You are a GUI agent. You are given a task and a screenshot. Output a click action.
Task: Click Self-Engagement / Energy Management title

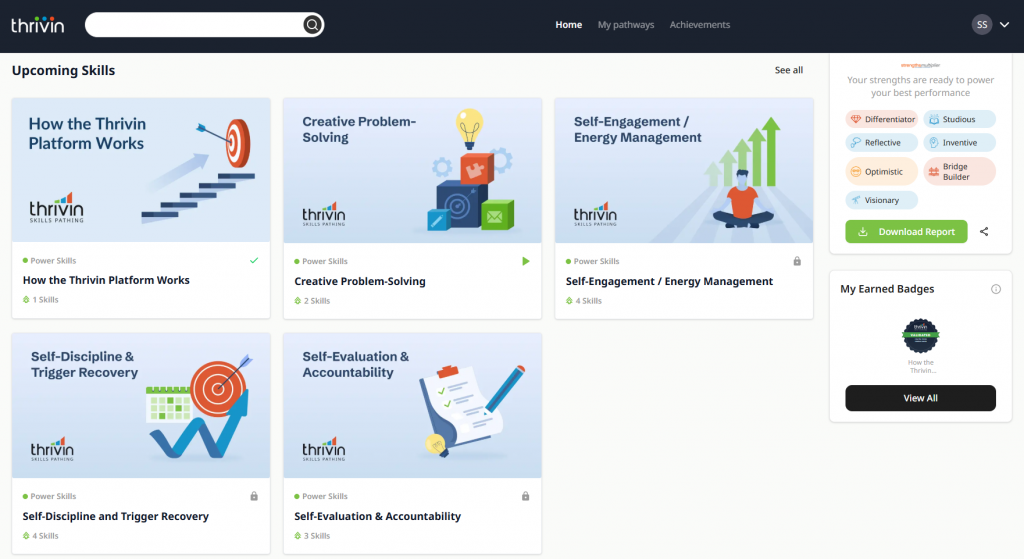tap(669, 281)
